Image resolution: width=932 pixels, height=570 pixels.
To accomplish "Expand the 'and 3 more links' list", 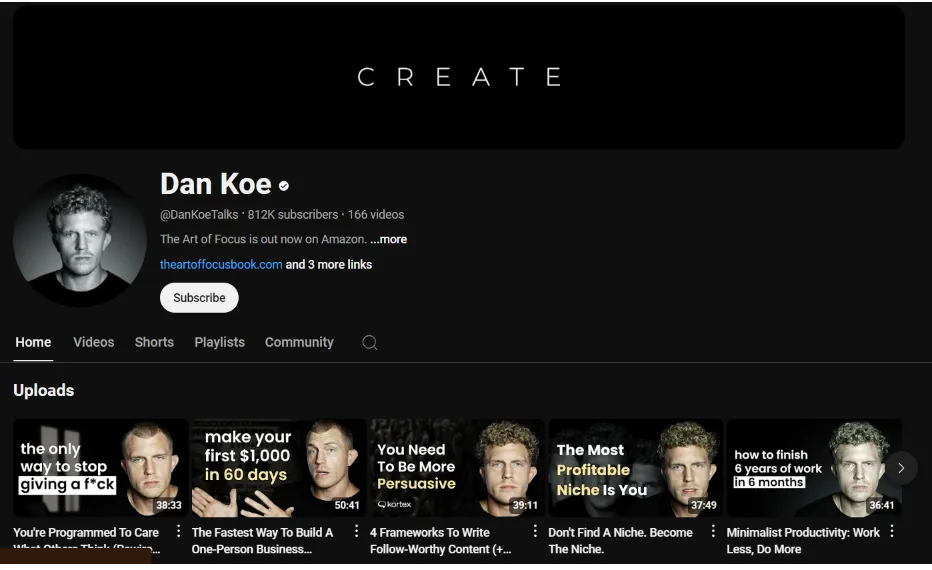I will 329,264.
